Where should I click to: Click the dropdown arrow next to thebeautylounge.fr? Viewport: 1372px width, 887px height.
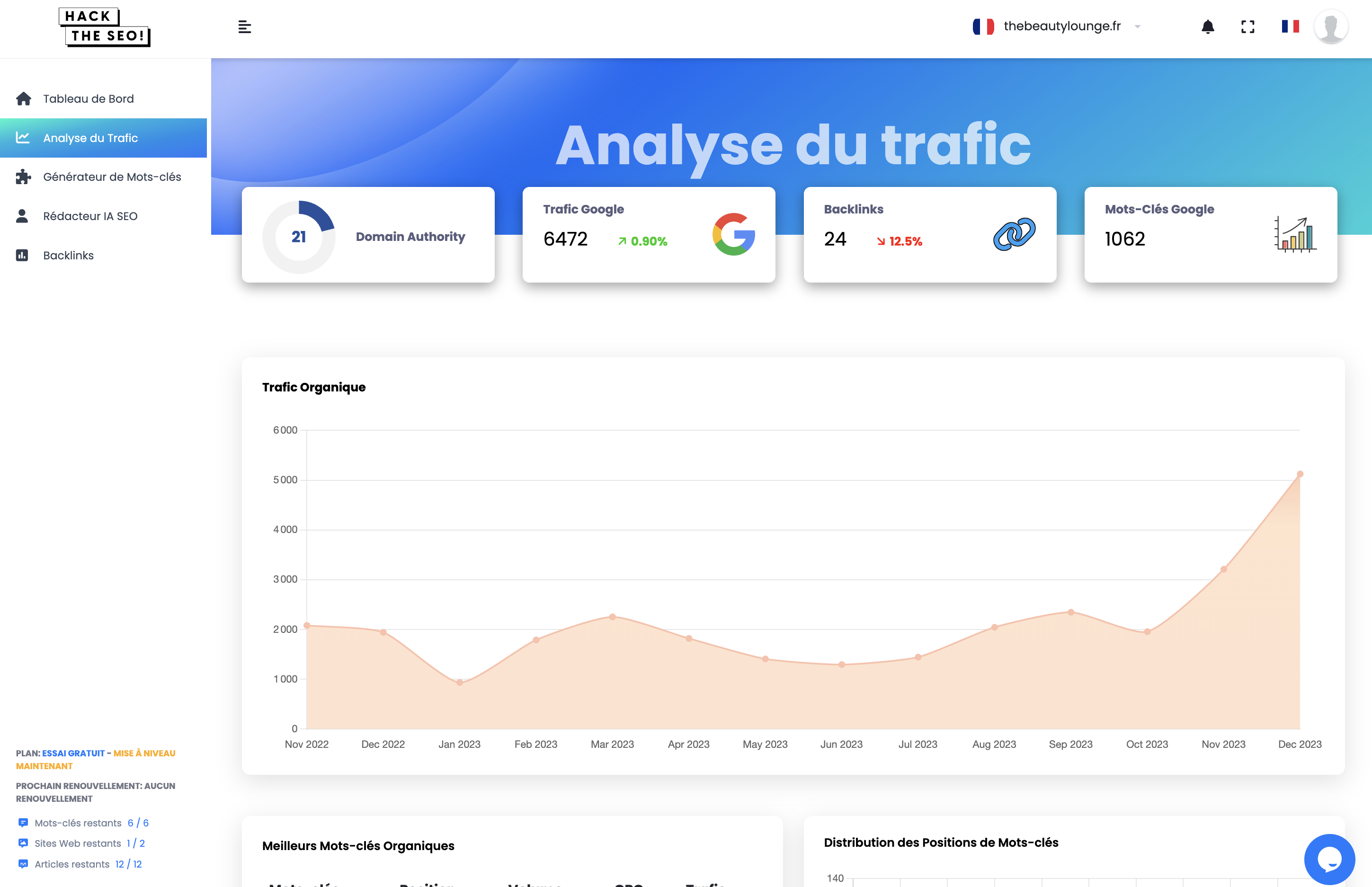[x=1138, y=27]
